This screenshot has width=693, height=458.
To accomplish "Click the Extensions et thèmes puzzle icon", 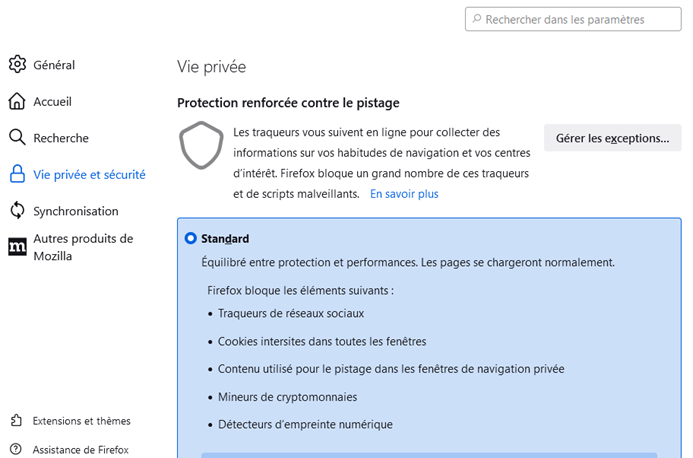I will [x=16, y=421].
